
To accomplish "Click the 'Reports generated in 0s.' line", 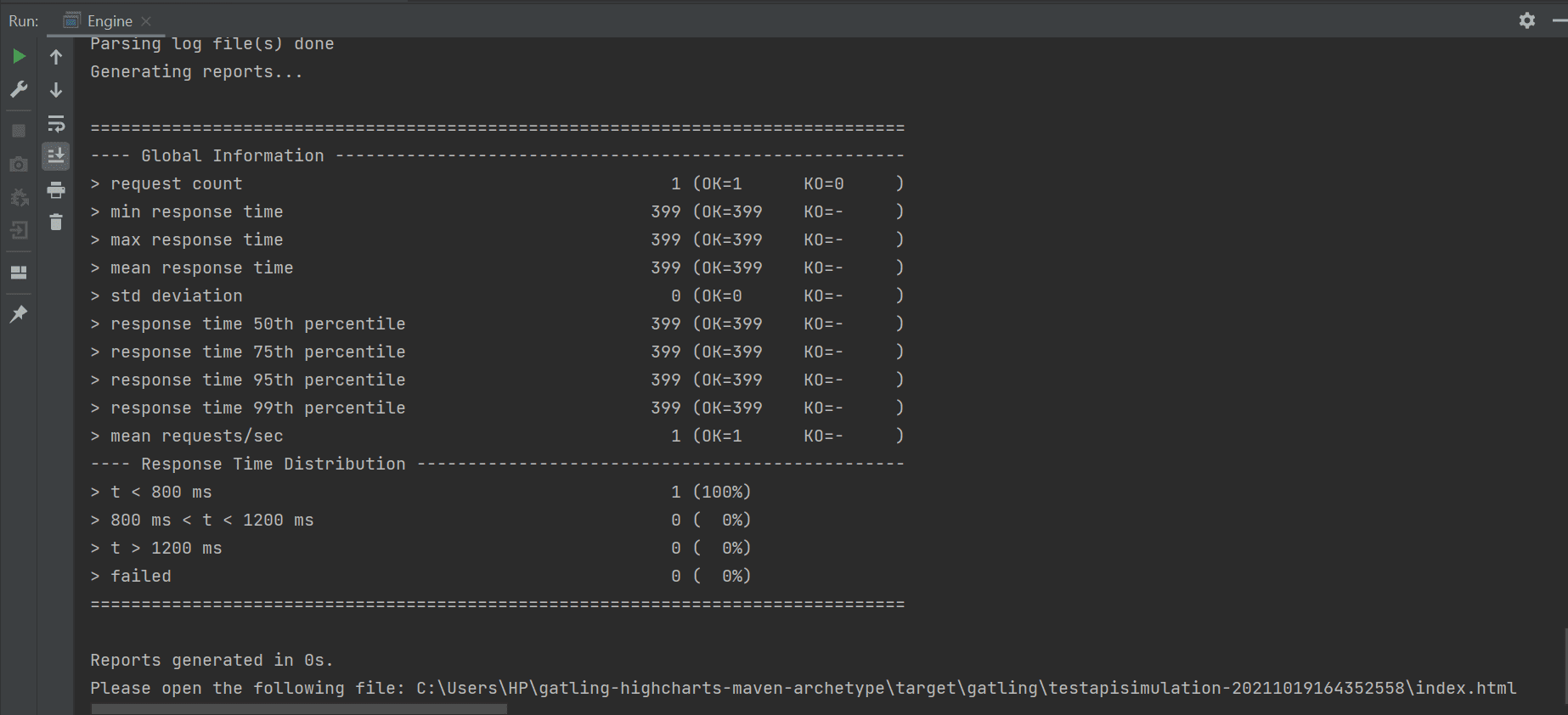I will coord(212,660).
